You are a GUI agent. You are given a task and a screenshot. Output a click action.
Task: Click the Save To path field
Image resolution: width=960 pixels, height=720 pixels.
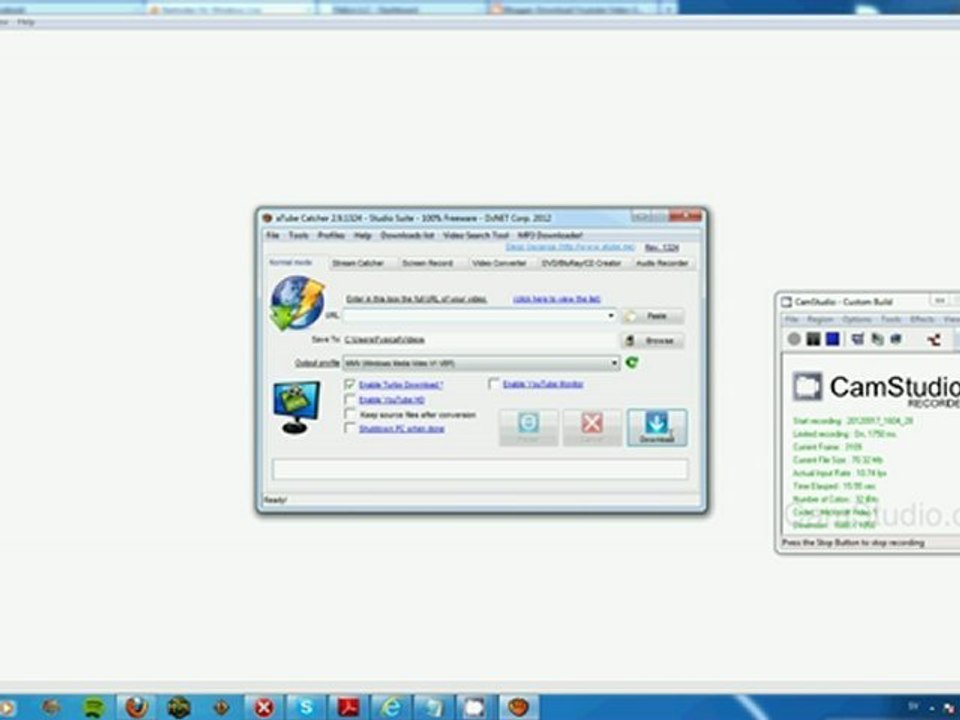(480, 340)
